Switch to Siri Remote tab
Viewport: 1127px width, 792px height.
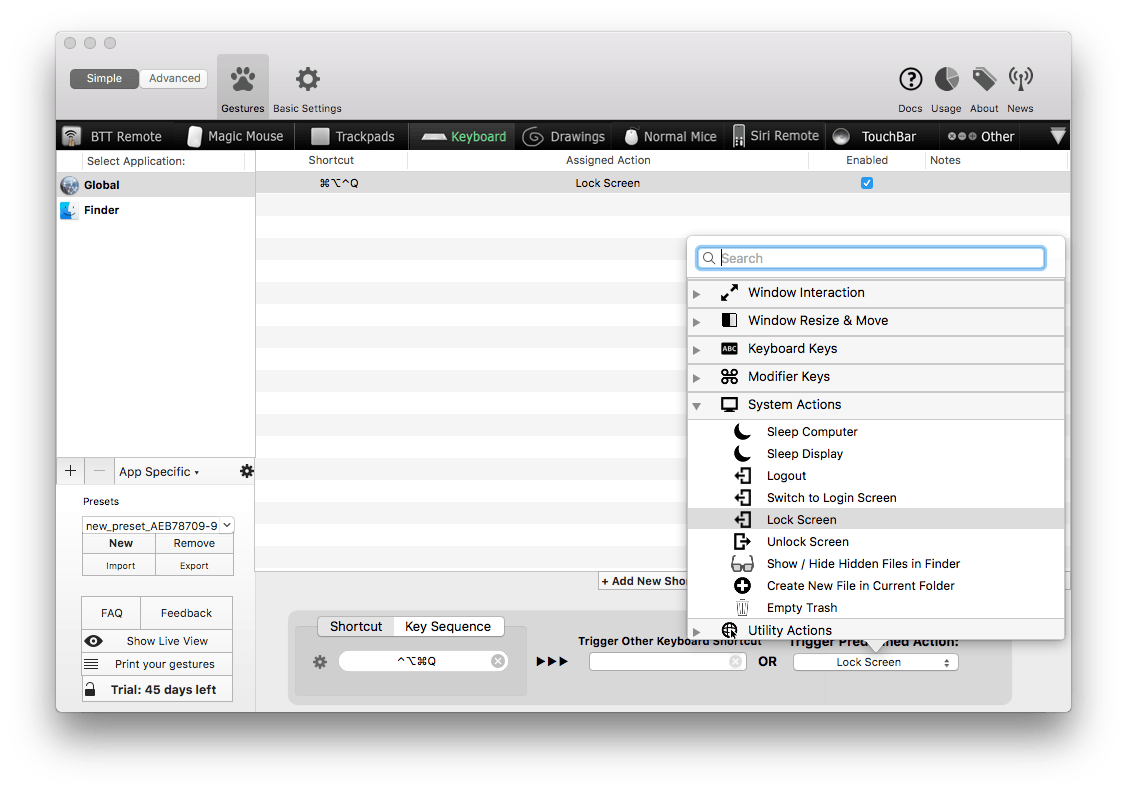[776, 136]
